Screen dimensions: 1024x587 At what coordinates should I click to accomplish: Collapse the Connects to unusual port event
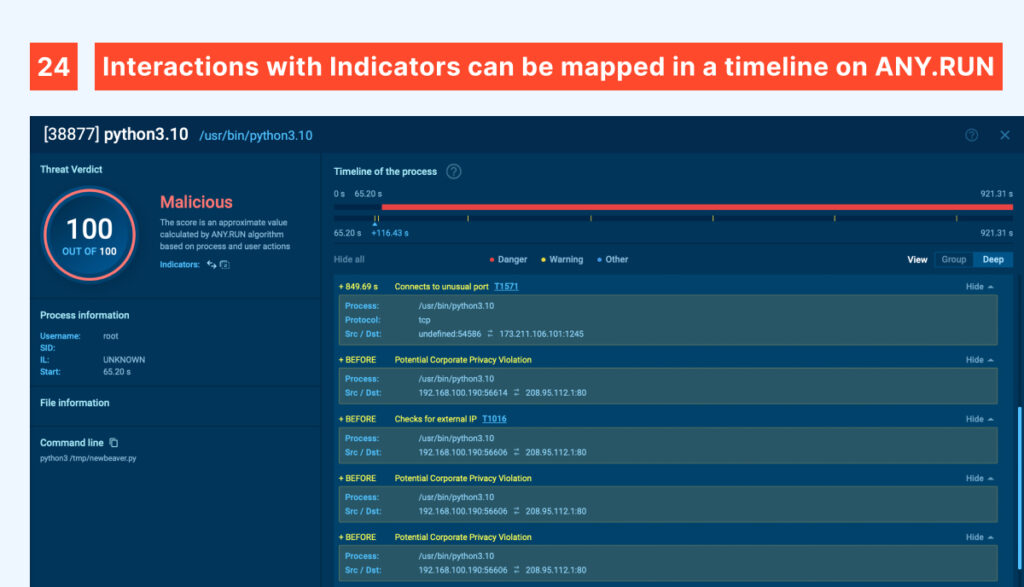coord(979,287)
